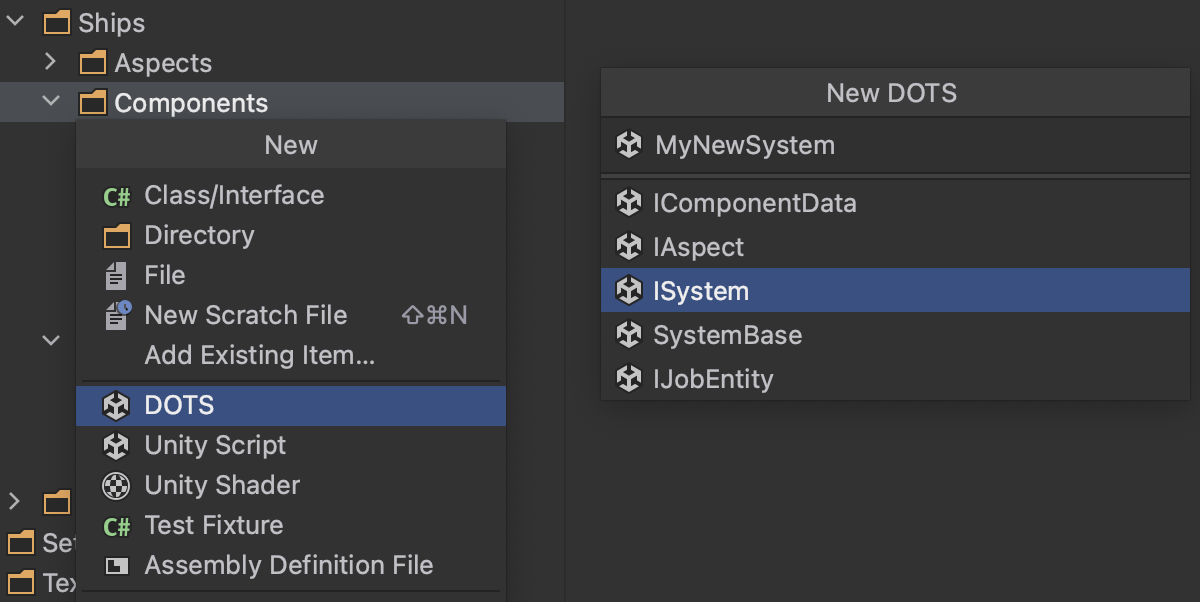
Task: Click the ISystem DOTS icon
Action: pyautogui.click(x=630, y=290)
